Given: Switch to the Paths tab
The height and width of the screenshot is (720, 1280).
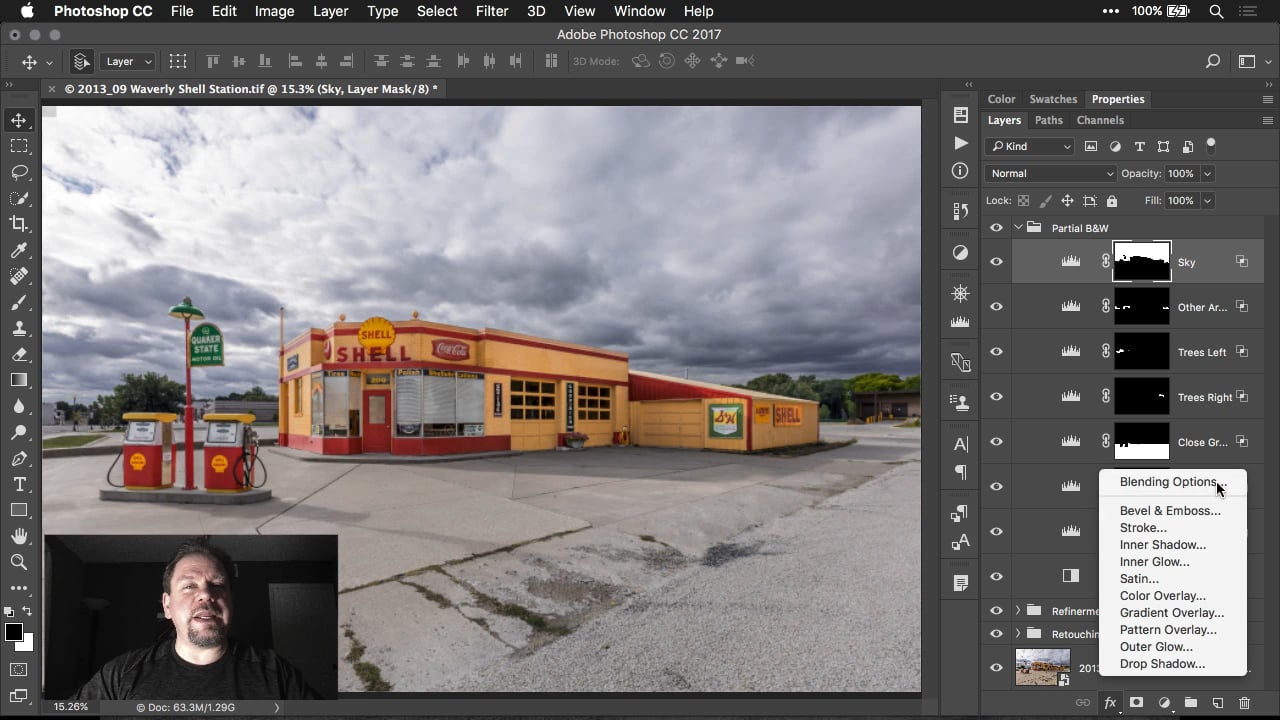Looking at the screenshot, I should pyautogui.click(x=1048, y=120).
